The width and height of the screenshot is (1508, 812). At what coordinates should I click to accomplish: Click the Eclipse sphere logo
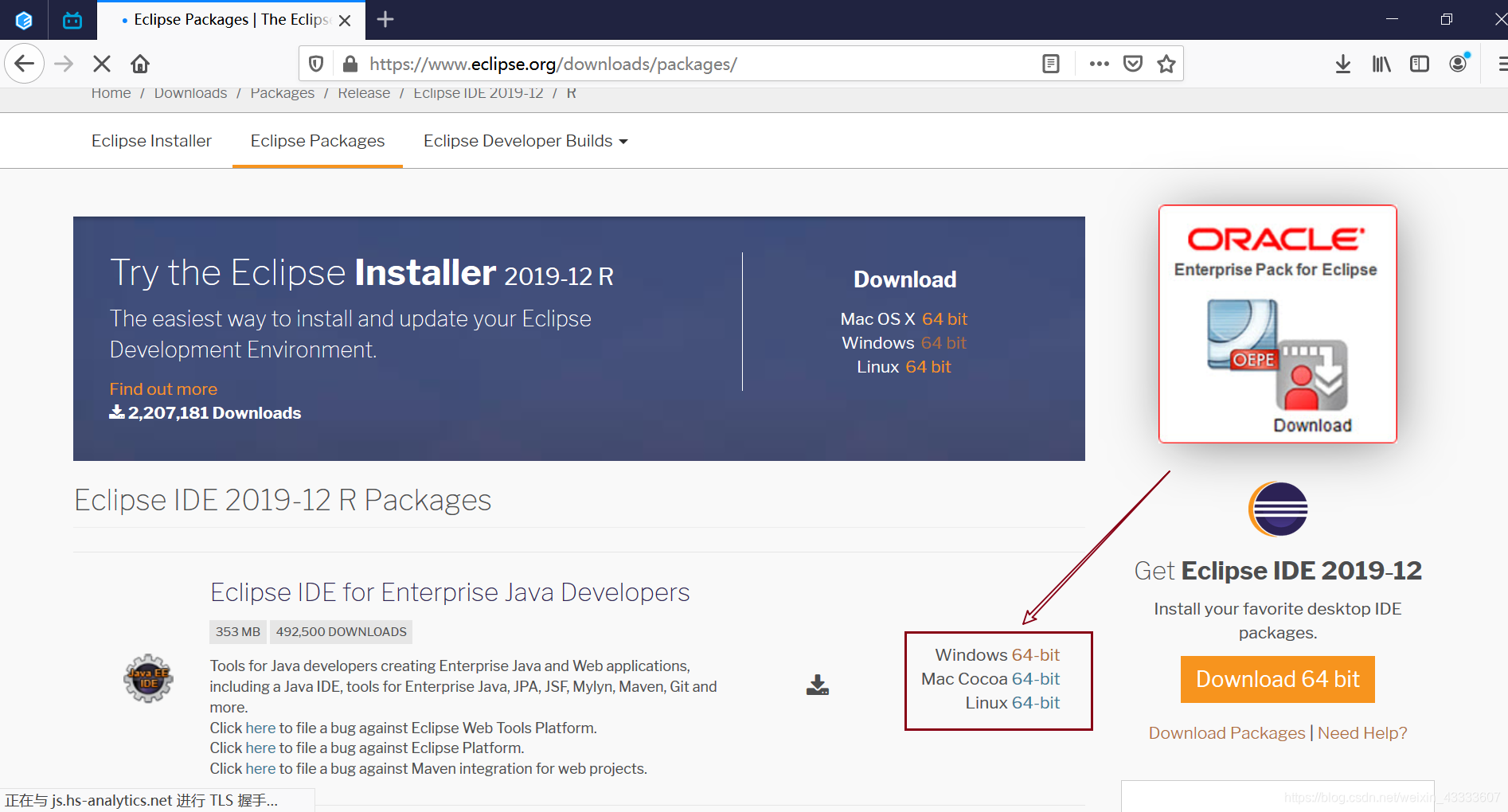coord(1278,509)
